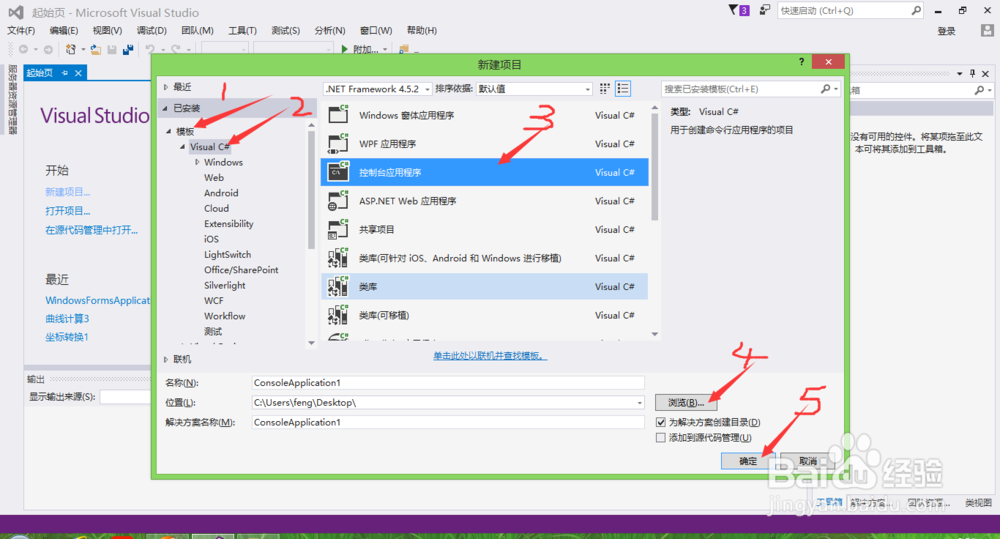Click the WPF 应用程序 template icon
1000x539 pixels.
click(x=338, y=144)
